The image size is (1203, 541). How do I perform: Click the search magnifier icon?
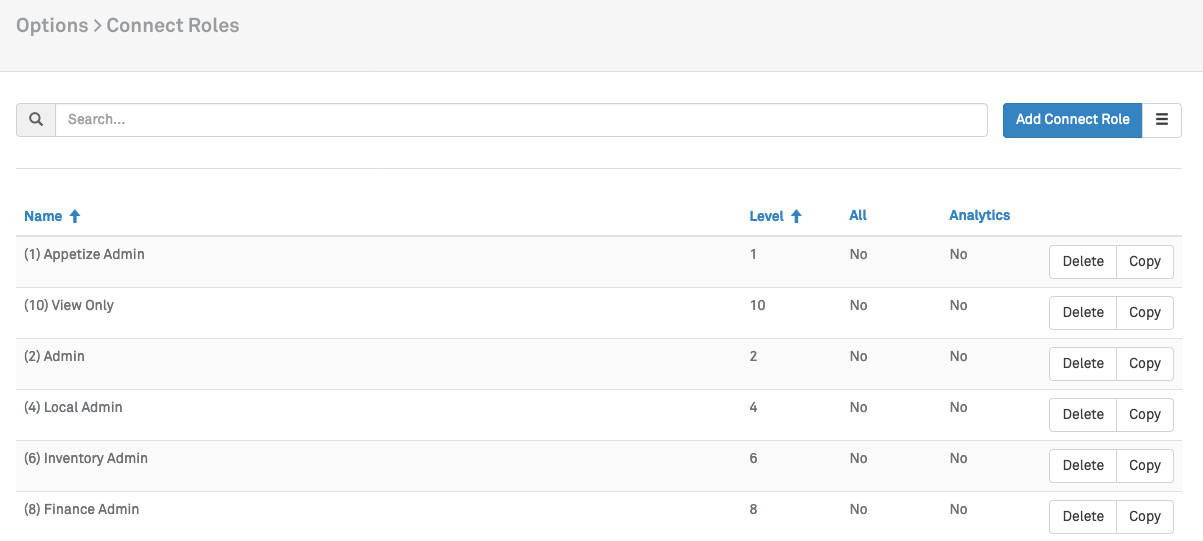[36, 119]
